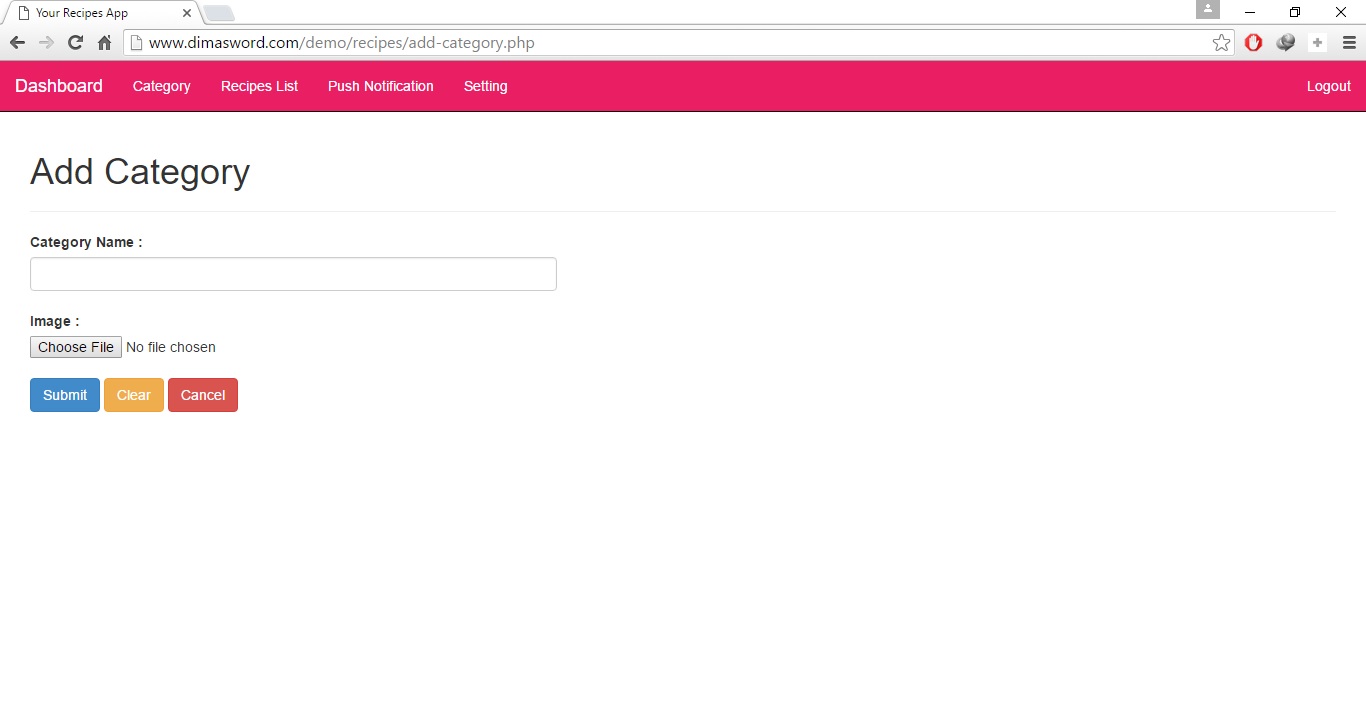The height and width of the screenshot is (728, 1366).
Task: Reload the page with refresh icon
Action: (x=75, y=43)
